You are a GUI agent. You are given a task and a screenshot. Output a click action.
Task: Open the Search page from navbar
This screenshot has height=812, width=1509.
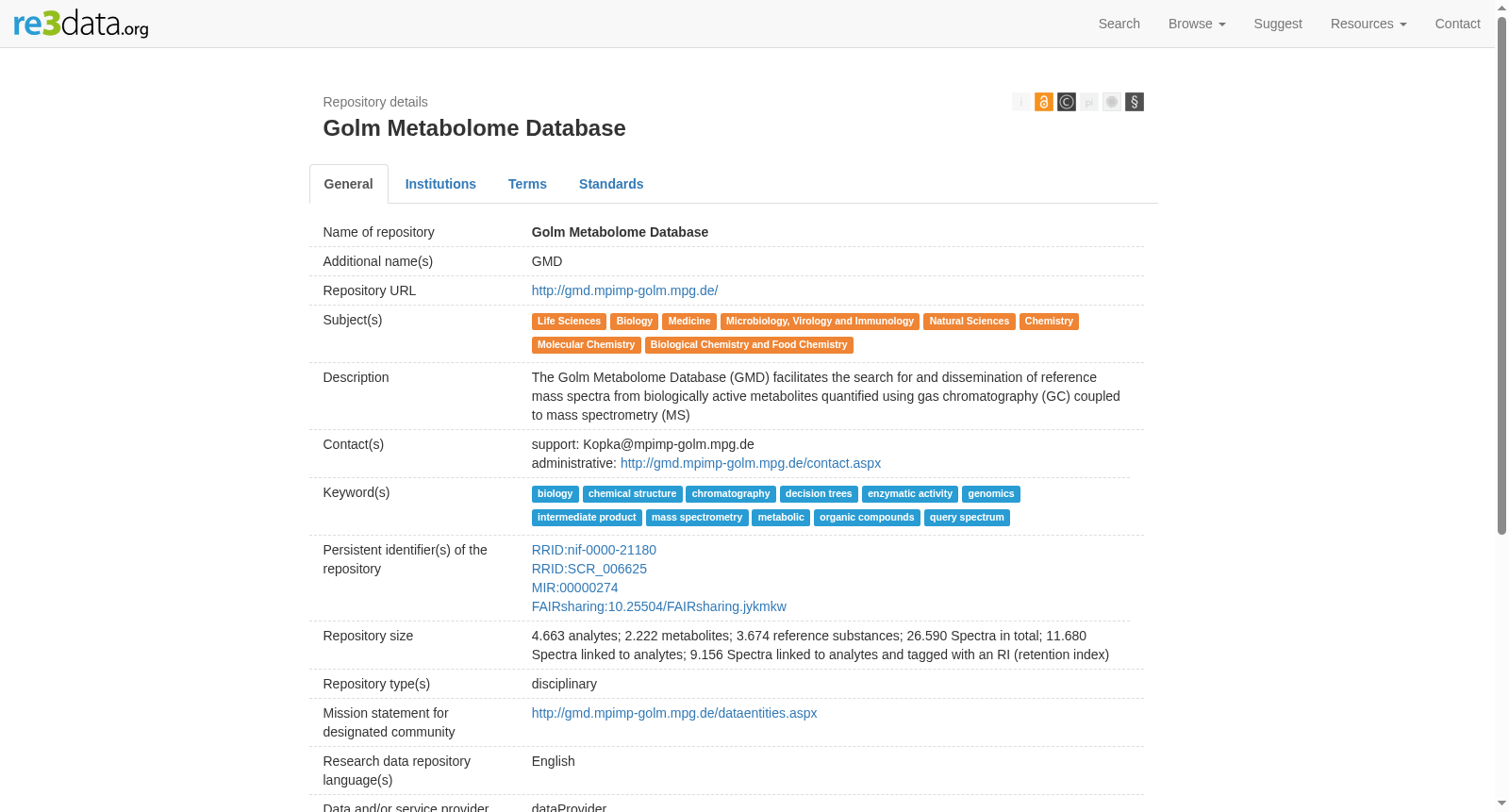pyautogui.click(x=1119, y=24)
